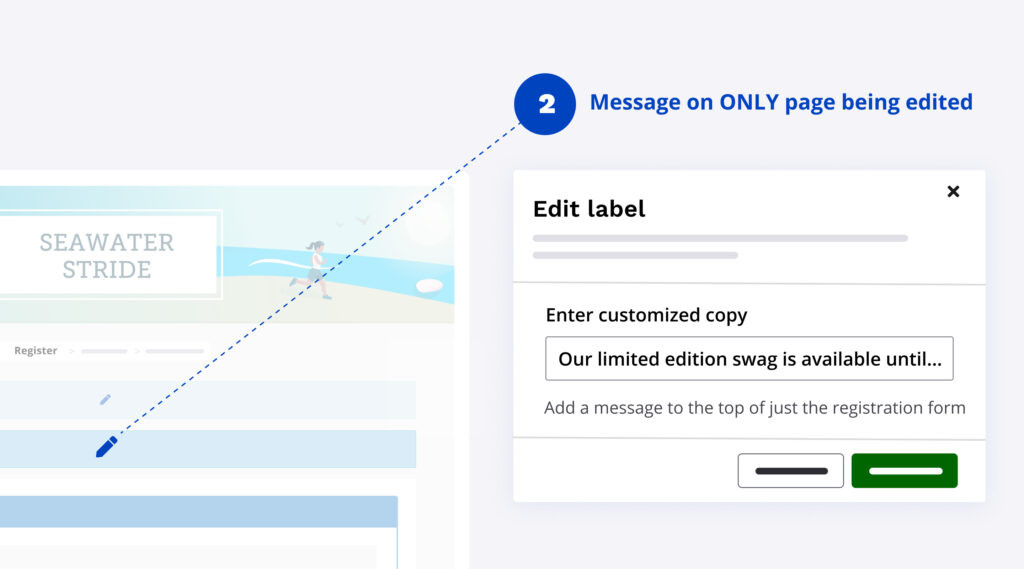The height and width of the screenshot is (569, 1024).
Task: Select the third breadcrumb placeholder
Action: (x=174, y=351)
